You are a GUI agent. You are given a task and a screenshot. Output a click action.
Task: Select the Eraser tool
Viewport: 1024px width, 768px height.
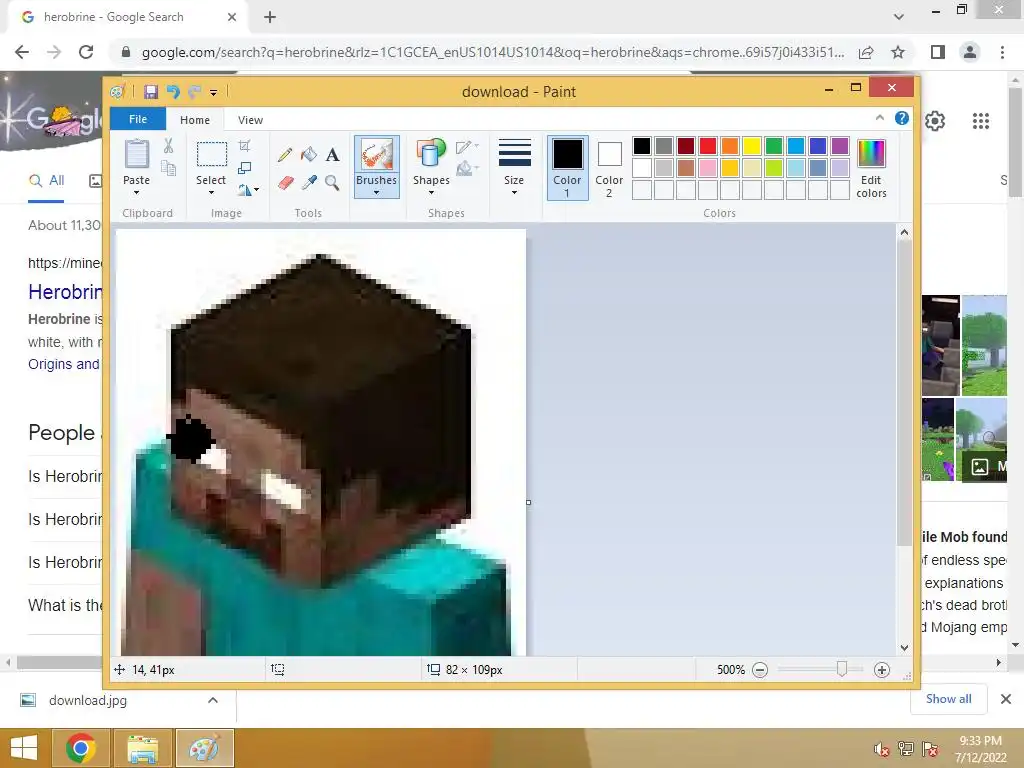tap(285, 182)
